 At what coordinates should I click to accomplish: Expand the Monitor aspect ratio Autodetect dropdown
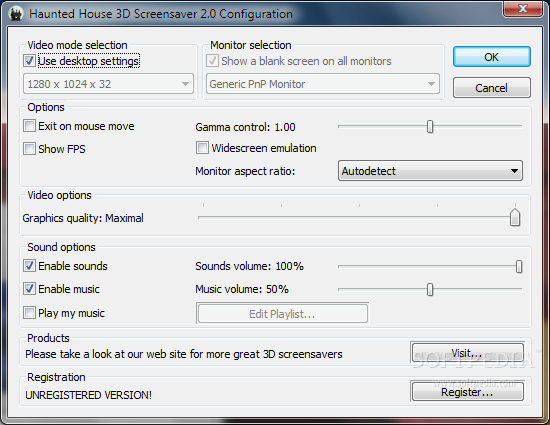tap(430, 171)
